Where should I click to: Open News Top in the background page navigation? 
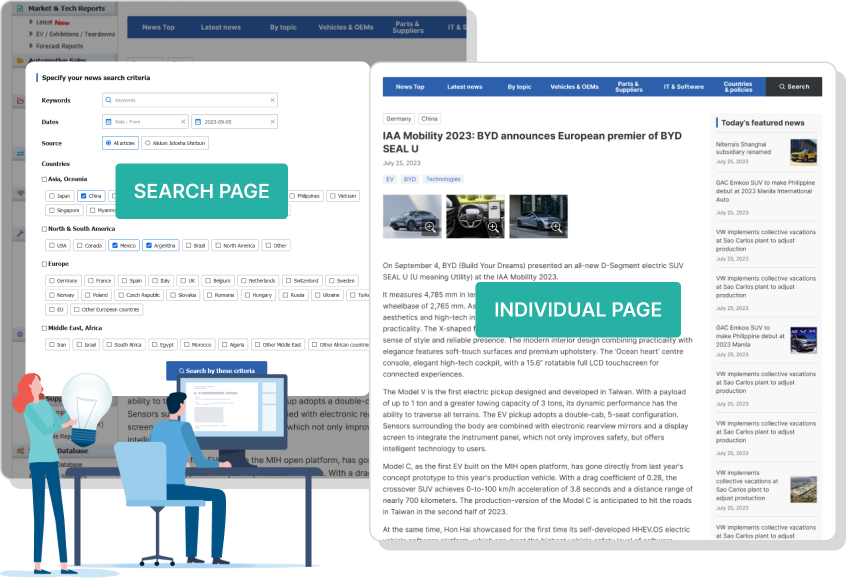pos(159,28)
